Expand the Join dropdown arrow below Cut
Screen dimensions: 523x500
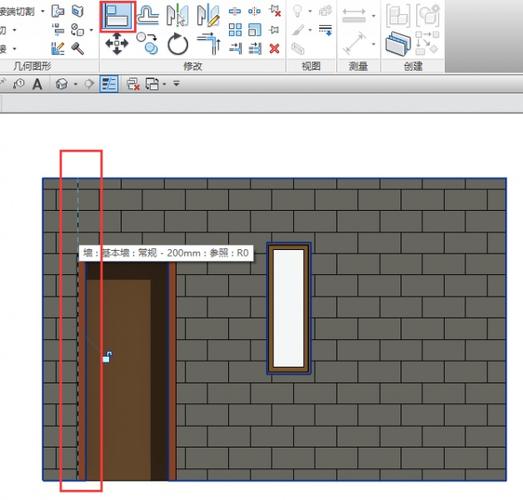coord(14,49)
